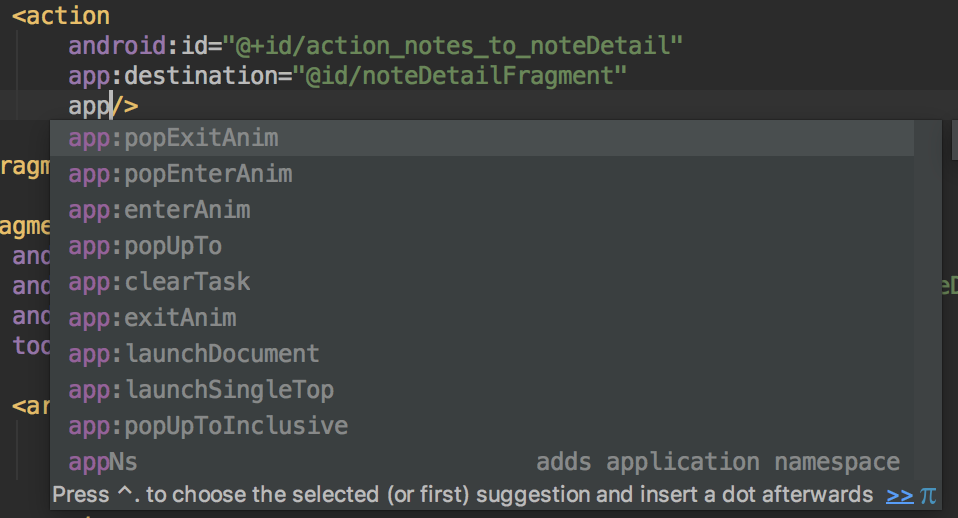Place cursor in android:id attribute value

(452, 46)
